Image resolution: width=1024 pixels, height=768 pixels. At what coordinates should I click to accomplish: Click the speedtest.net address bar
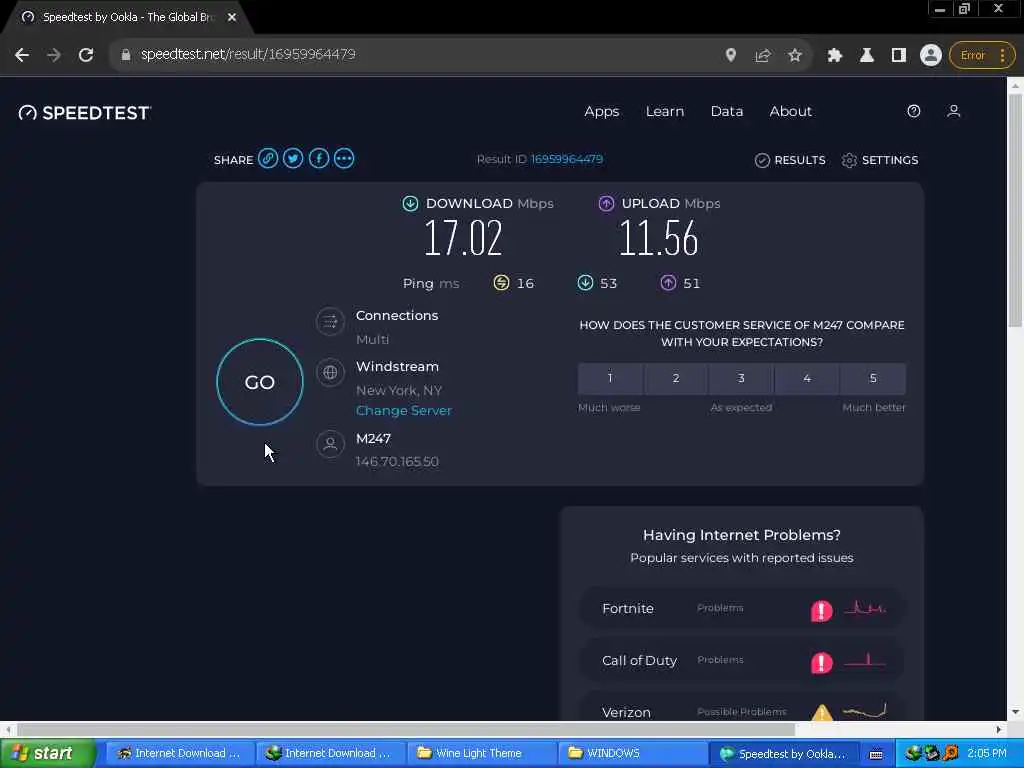(x=418, y=55)
